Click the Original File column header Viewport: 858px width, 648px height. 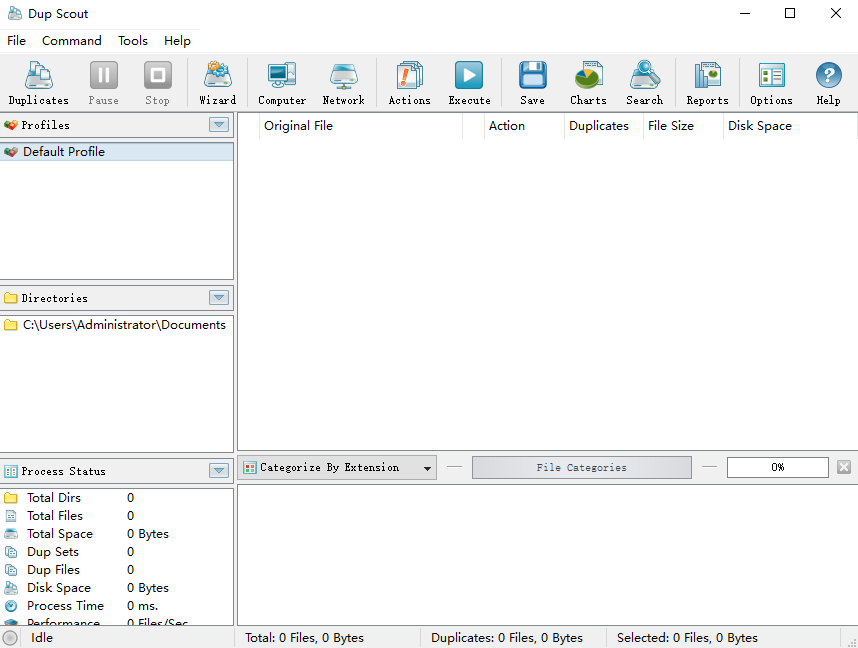298,126
